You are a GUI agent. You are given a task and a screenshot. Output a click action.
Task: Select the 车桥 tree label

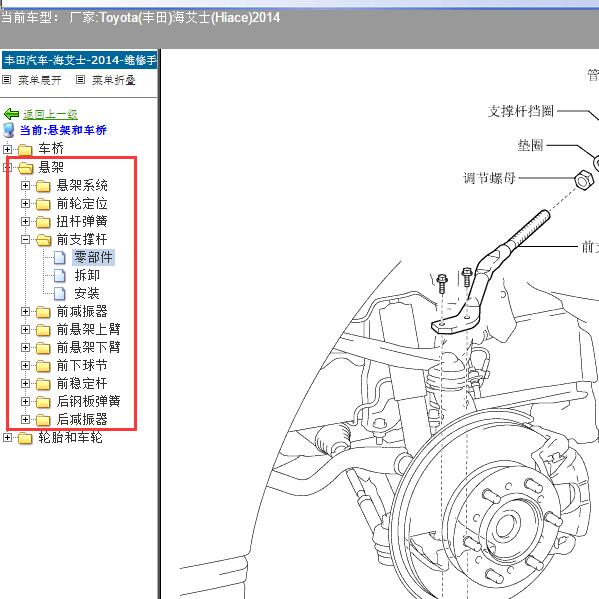coord(51,149)
